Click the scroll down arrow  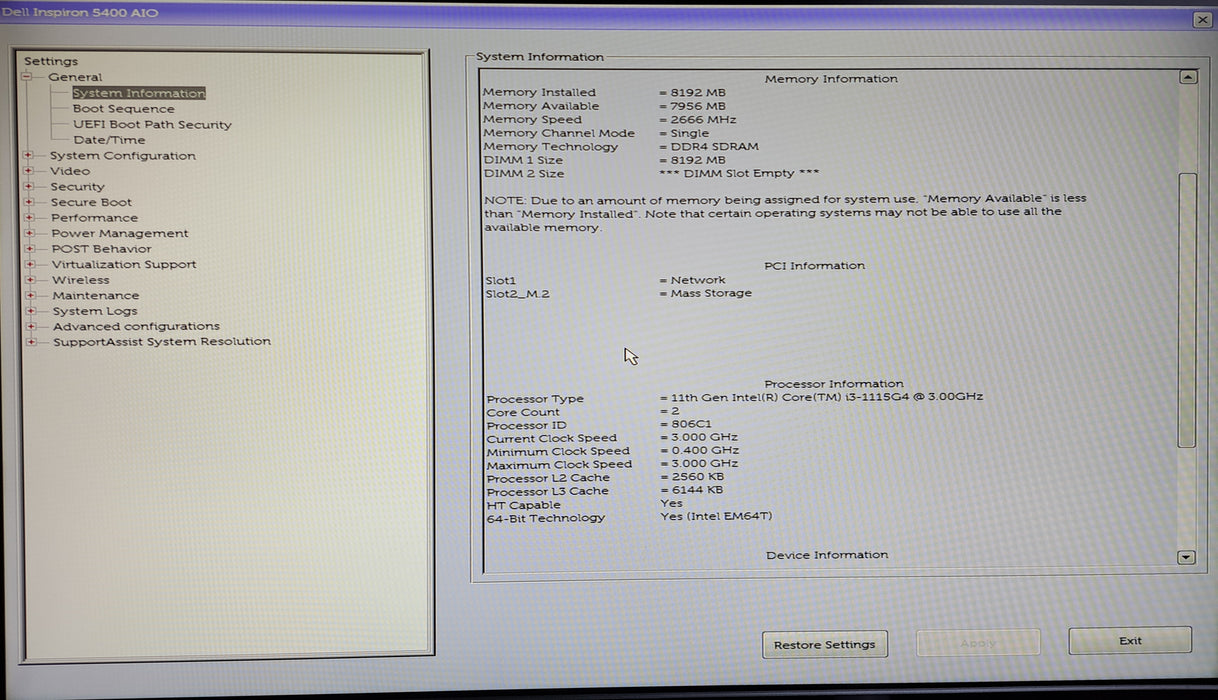point(1187,557)
